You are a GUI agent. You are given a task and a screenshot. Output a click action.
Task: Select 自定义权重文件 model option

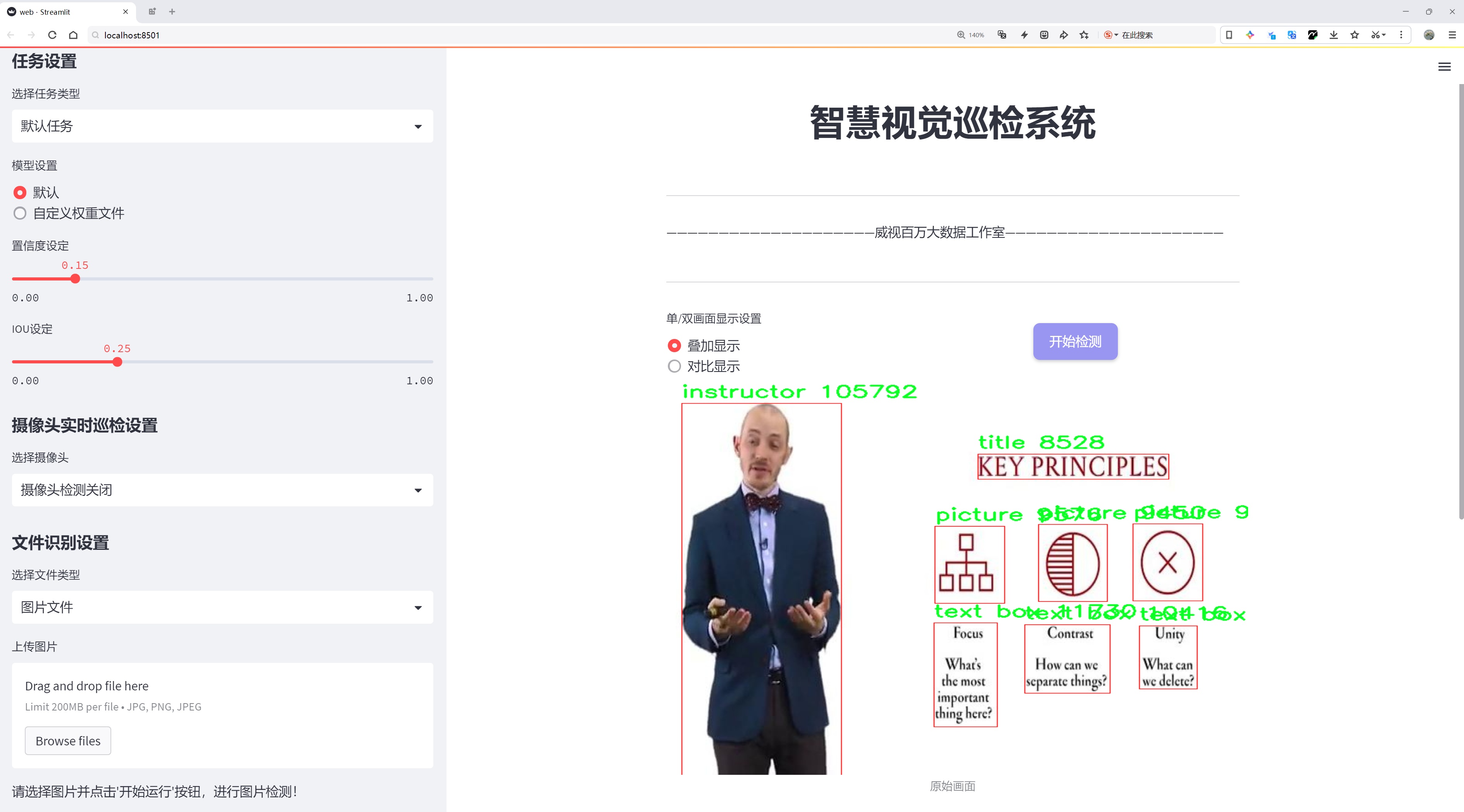[20, 213]
